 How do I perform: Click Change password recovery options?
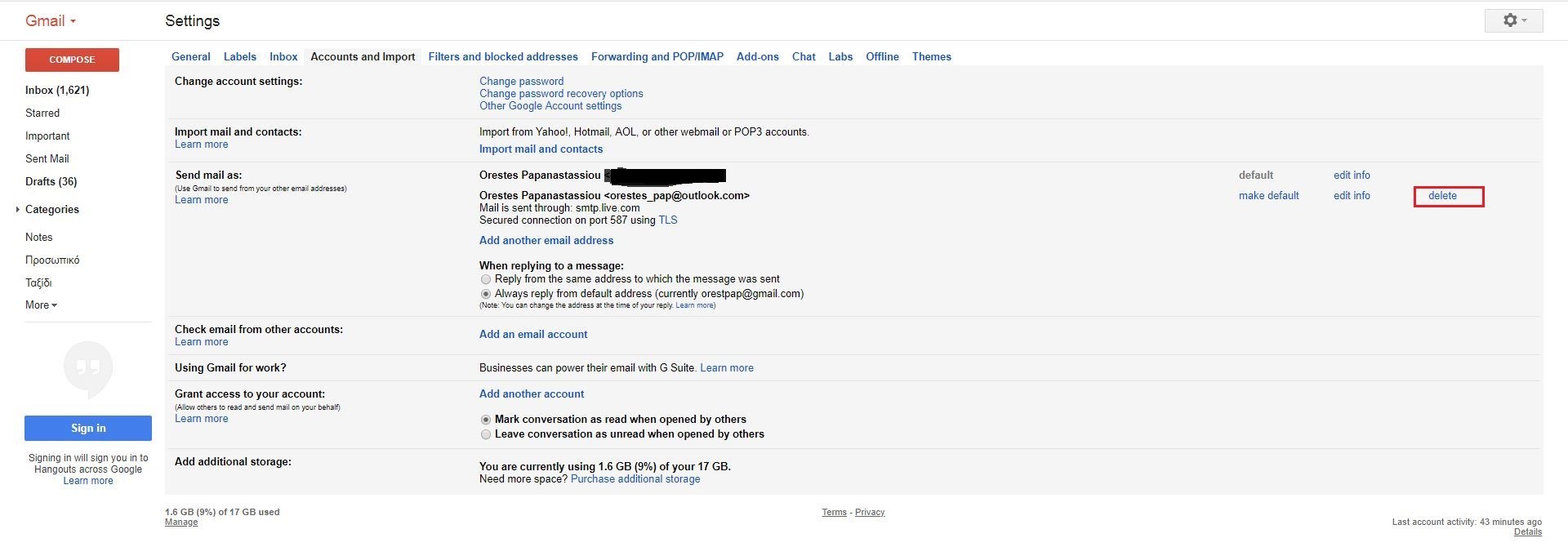[561, 93]
